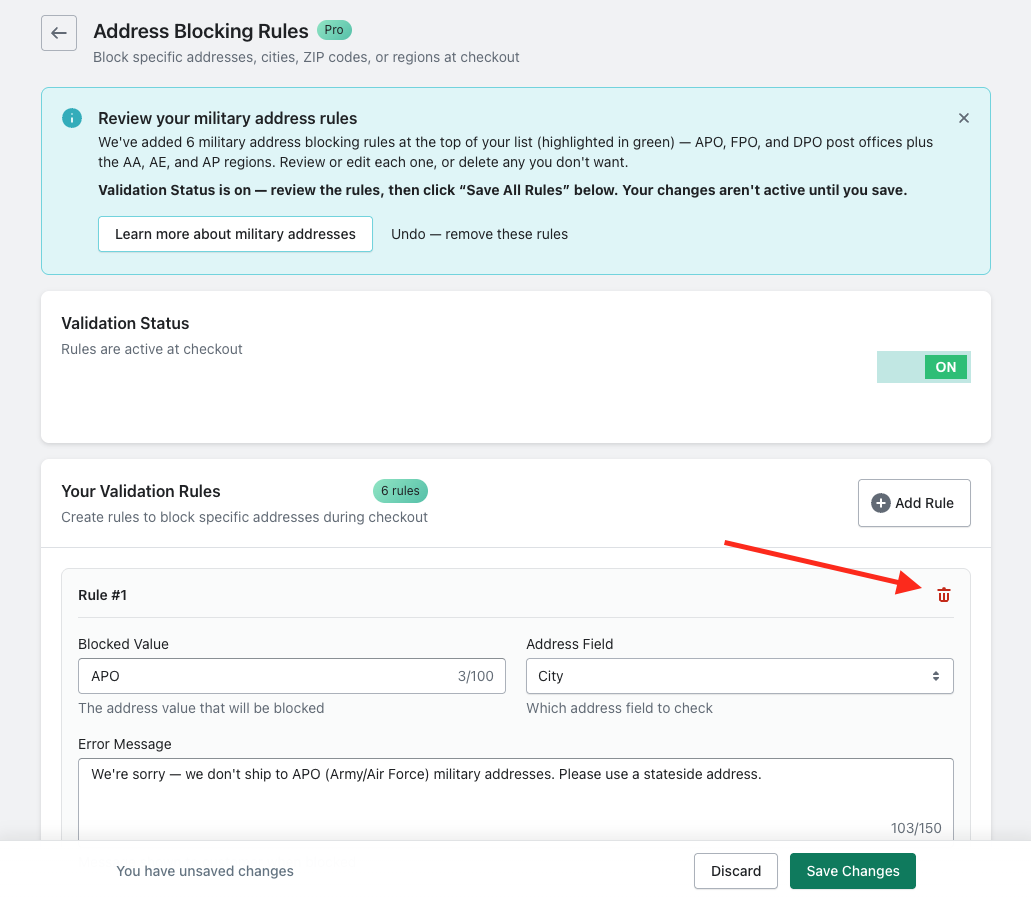The height and width of the screenshot is (898, 1031).
Task: Click the 'You have unsaved changes' notice
Action: (205, 871)
